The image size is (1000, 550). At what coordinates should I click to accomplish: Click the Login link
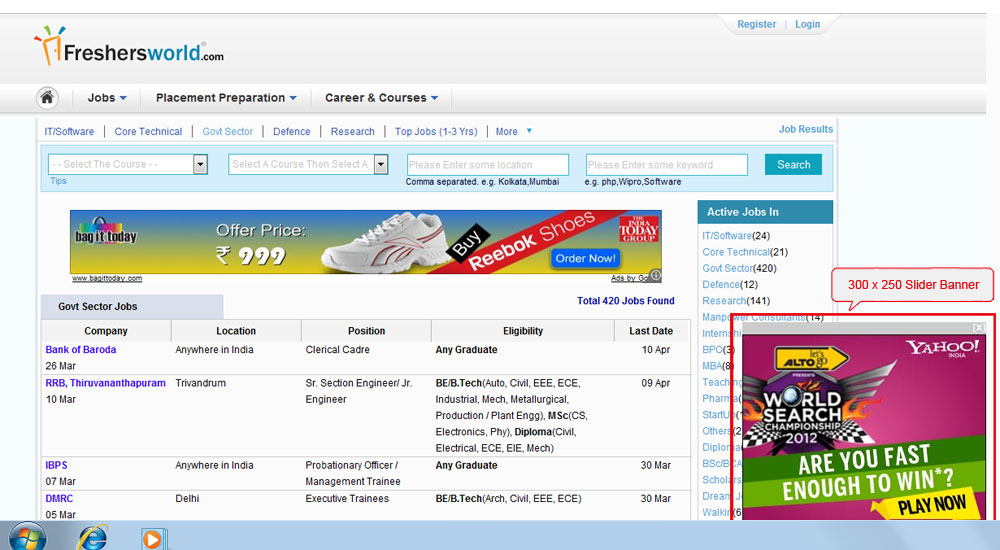coord(807,24)
